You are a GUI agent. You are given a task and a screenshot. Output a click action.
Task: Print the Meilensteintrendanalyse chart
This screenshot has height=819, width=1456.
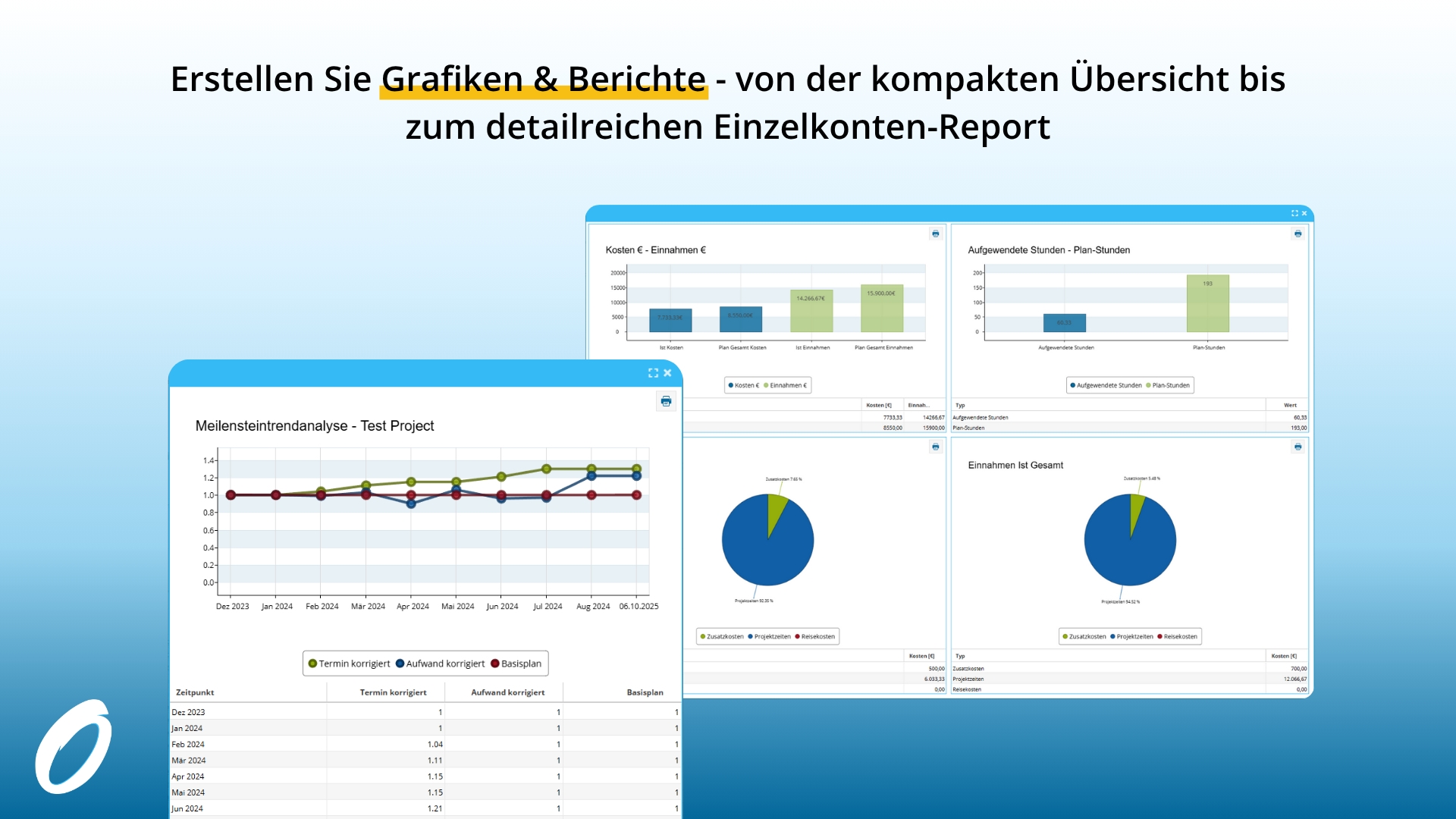[666, 401]
